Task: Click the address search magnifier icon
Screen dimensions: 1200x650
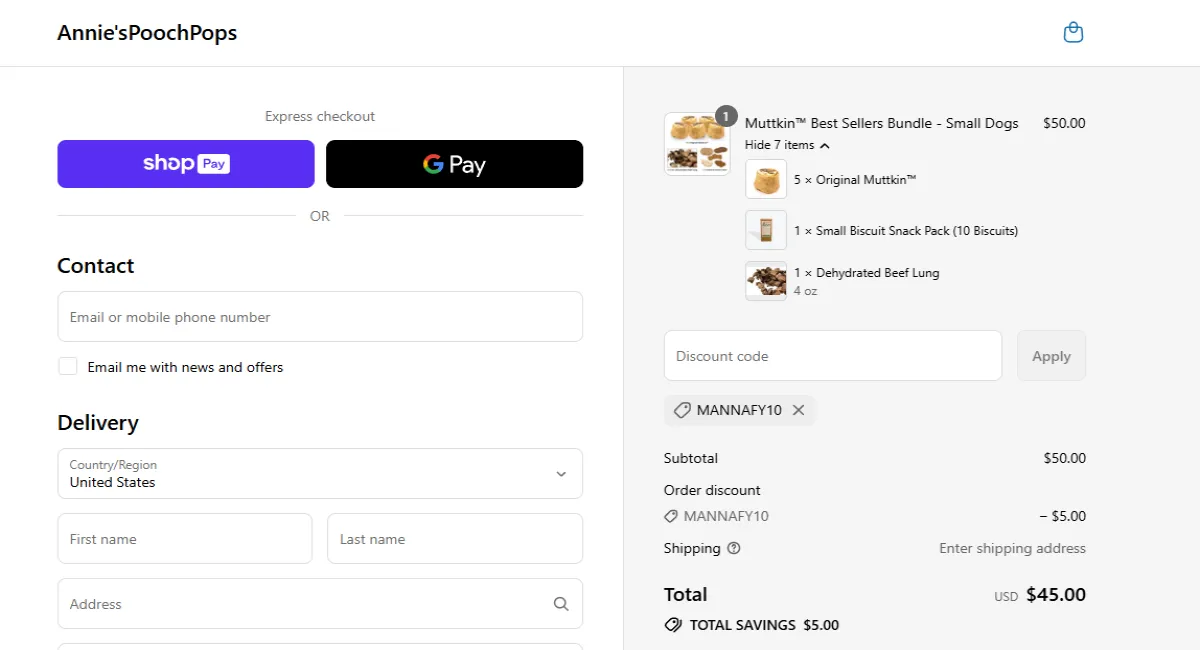Action: click(x=561, y=604)
